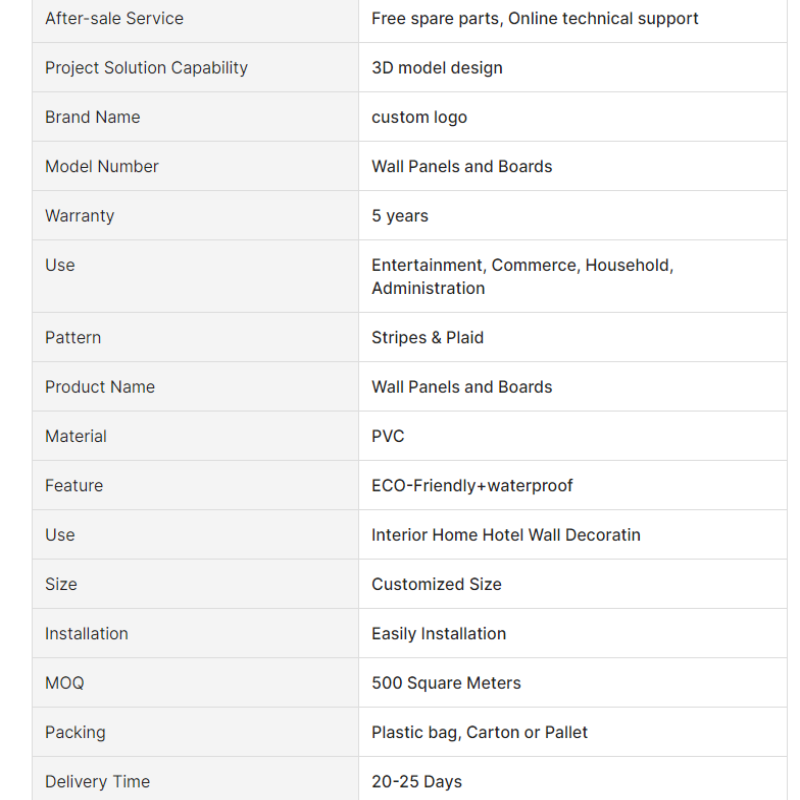Select the 5 years warranty value
The image size is (800, 800).
click(x=399, y=216)
